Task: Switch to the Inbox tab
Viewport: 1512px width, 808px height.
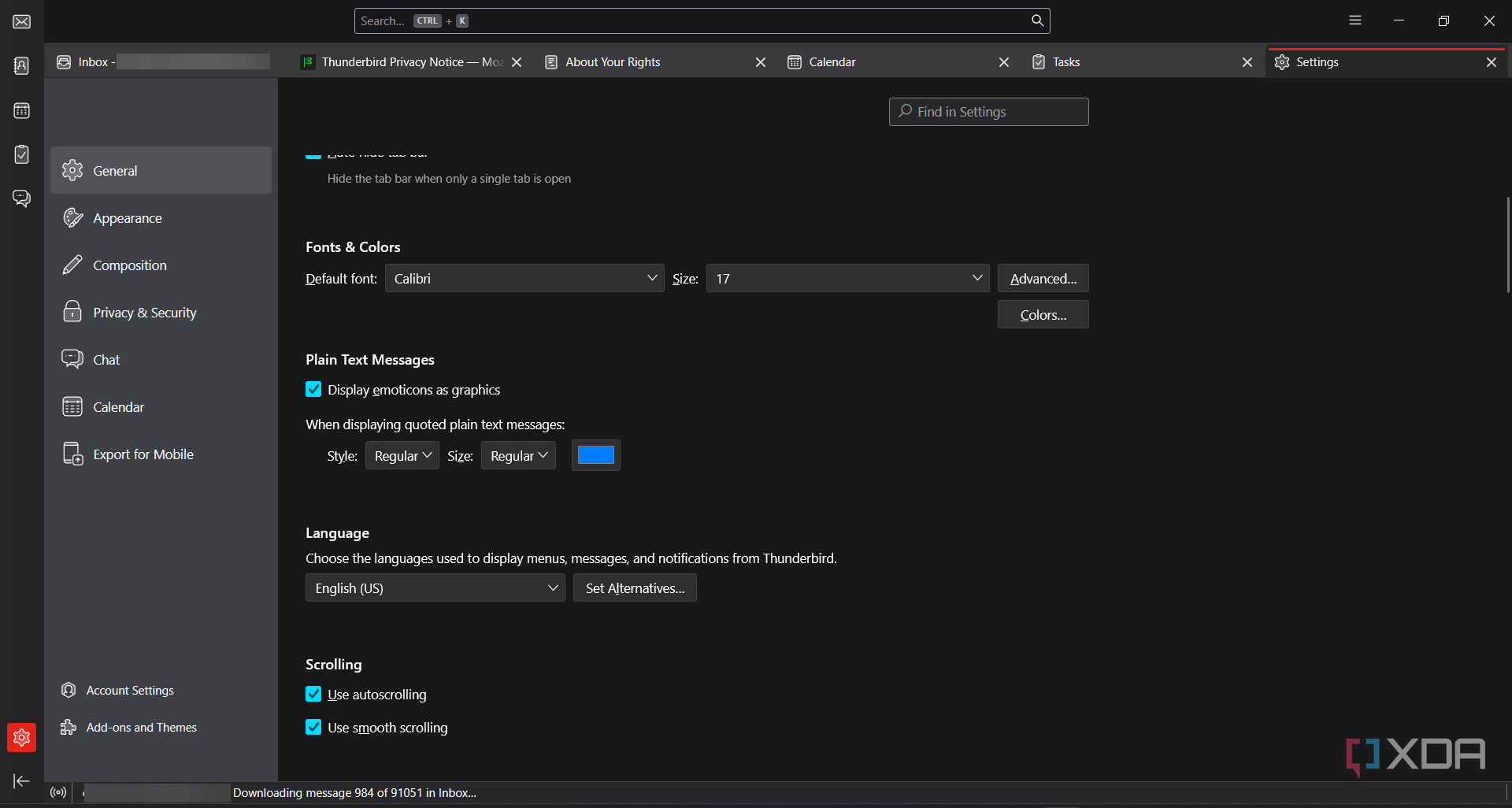Action: [163, 62]
